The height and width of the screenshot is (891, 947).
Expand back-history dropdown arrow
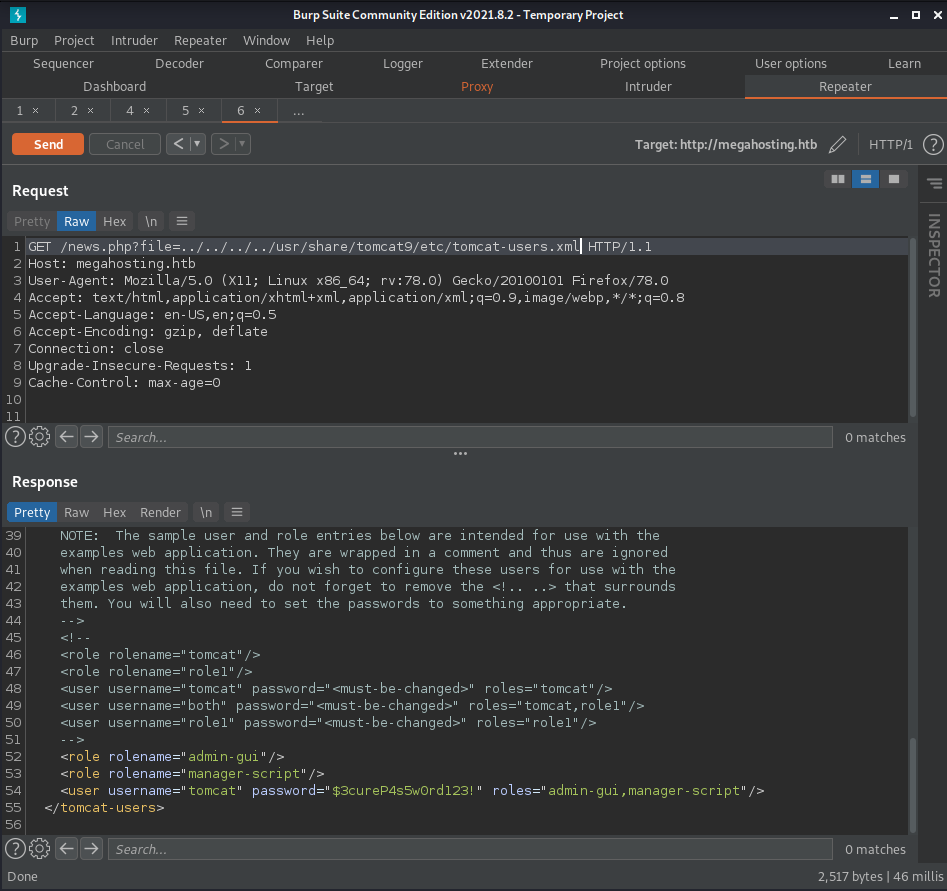197,144
